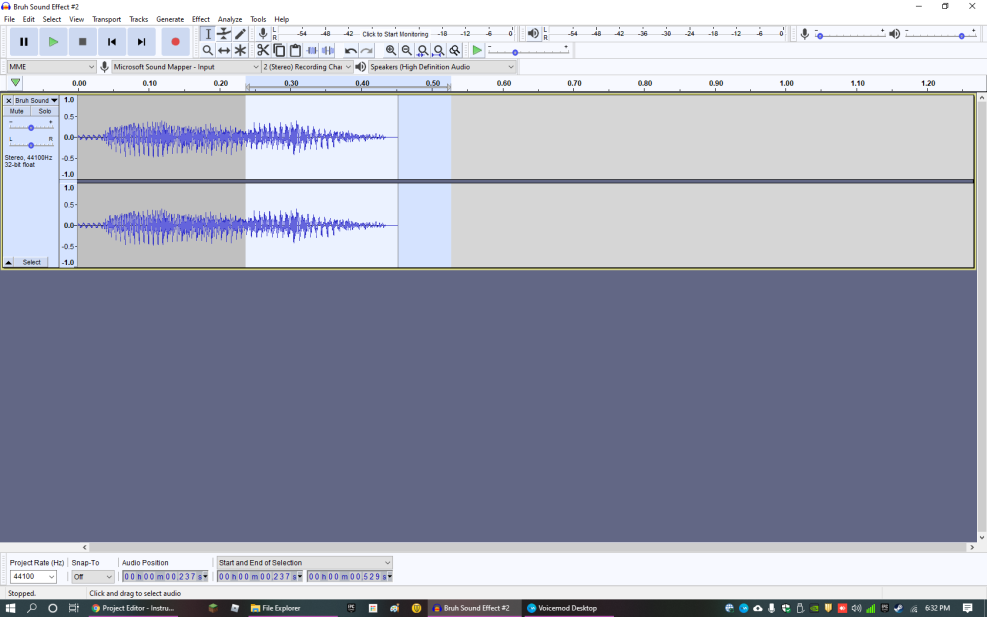This screenshot has width=987, height=617.
Task: Fit selection to window width
Action: (x=423, y=50)
